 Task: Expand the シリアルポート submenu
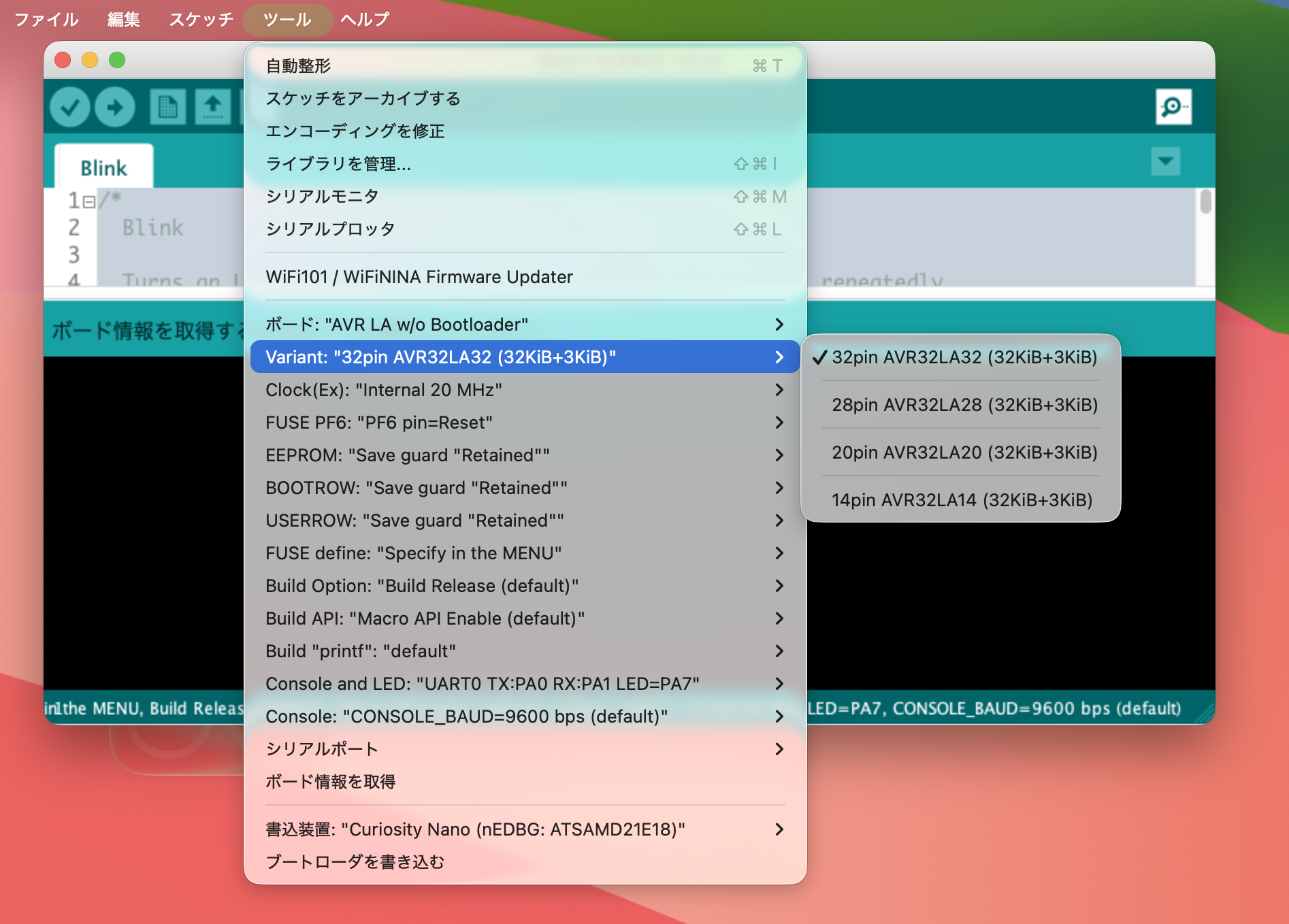click(x=525, y=749)
